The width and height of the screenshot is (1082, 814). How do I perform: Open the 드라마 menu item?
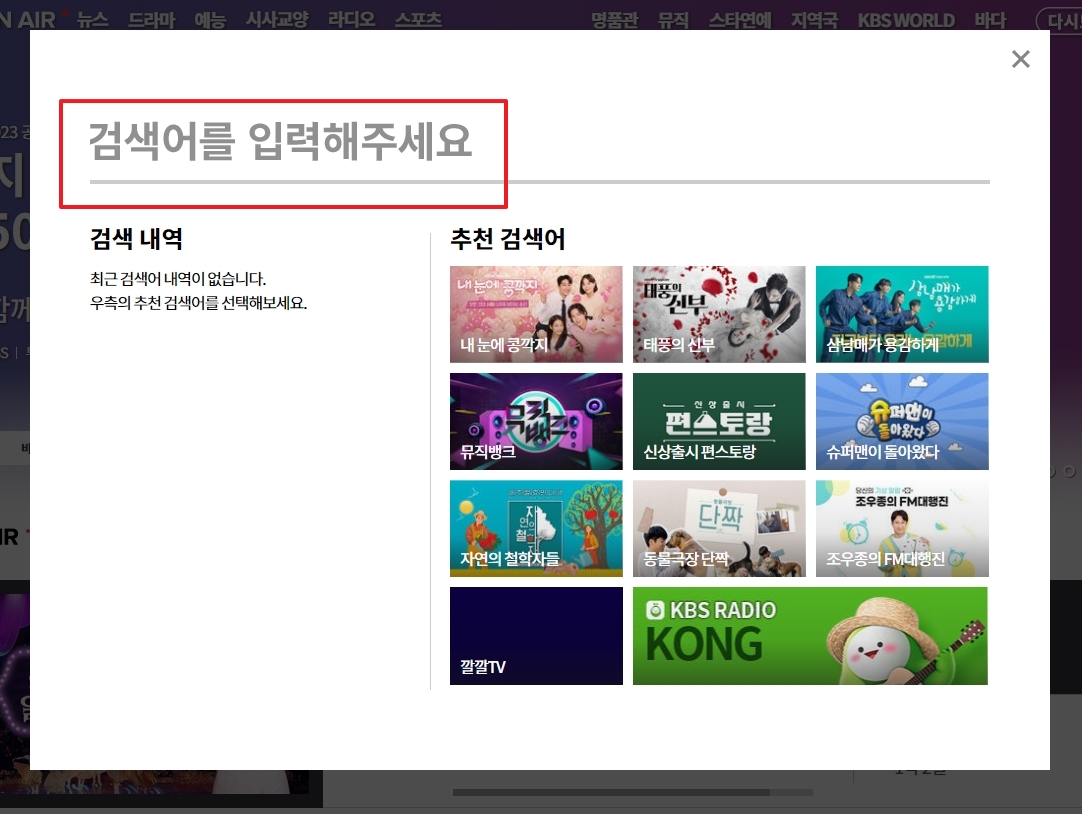tap(152, 19)
